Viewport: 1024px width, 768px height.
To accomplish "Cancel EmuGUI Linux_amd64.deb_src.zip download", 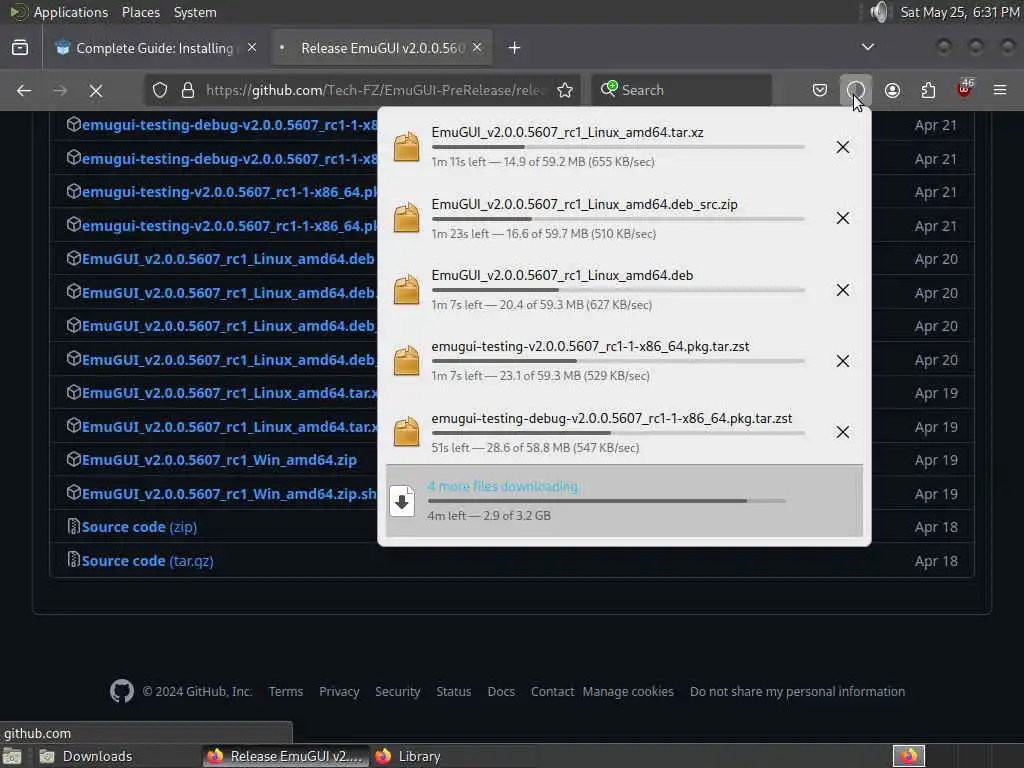I will click(843, 218).
